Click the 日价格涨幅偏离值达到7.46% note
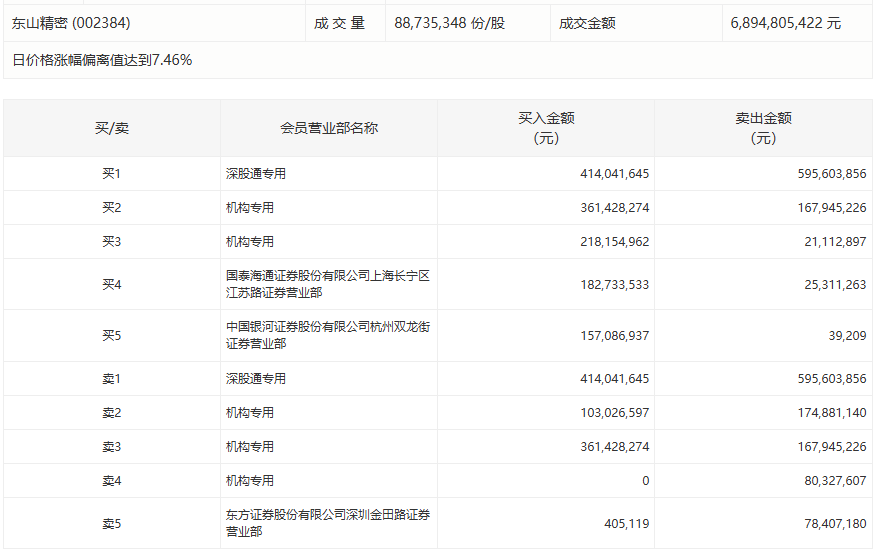 [x=102, y=60]
